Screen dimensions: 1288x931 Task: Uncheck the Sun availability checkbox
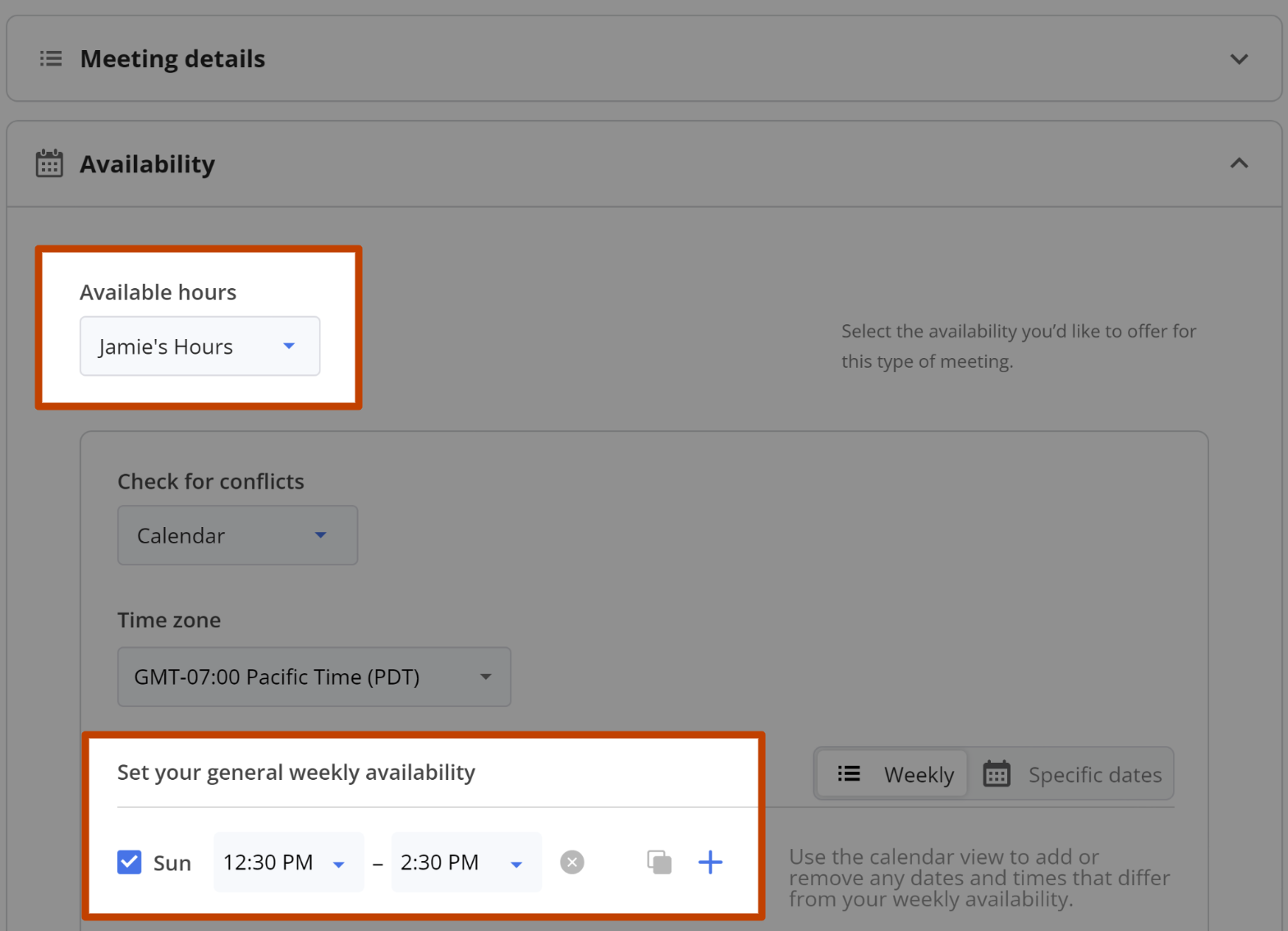(129, 862)
